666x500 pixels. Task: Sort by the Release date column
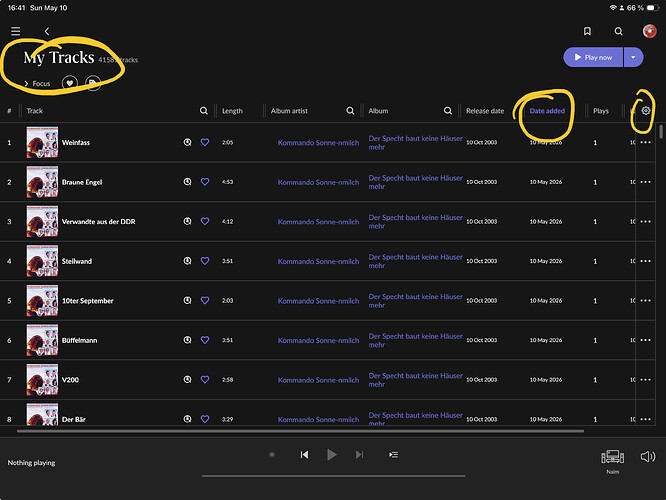pos(485,111)
